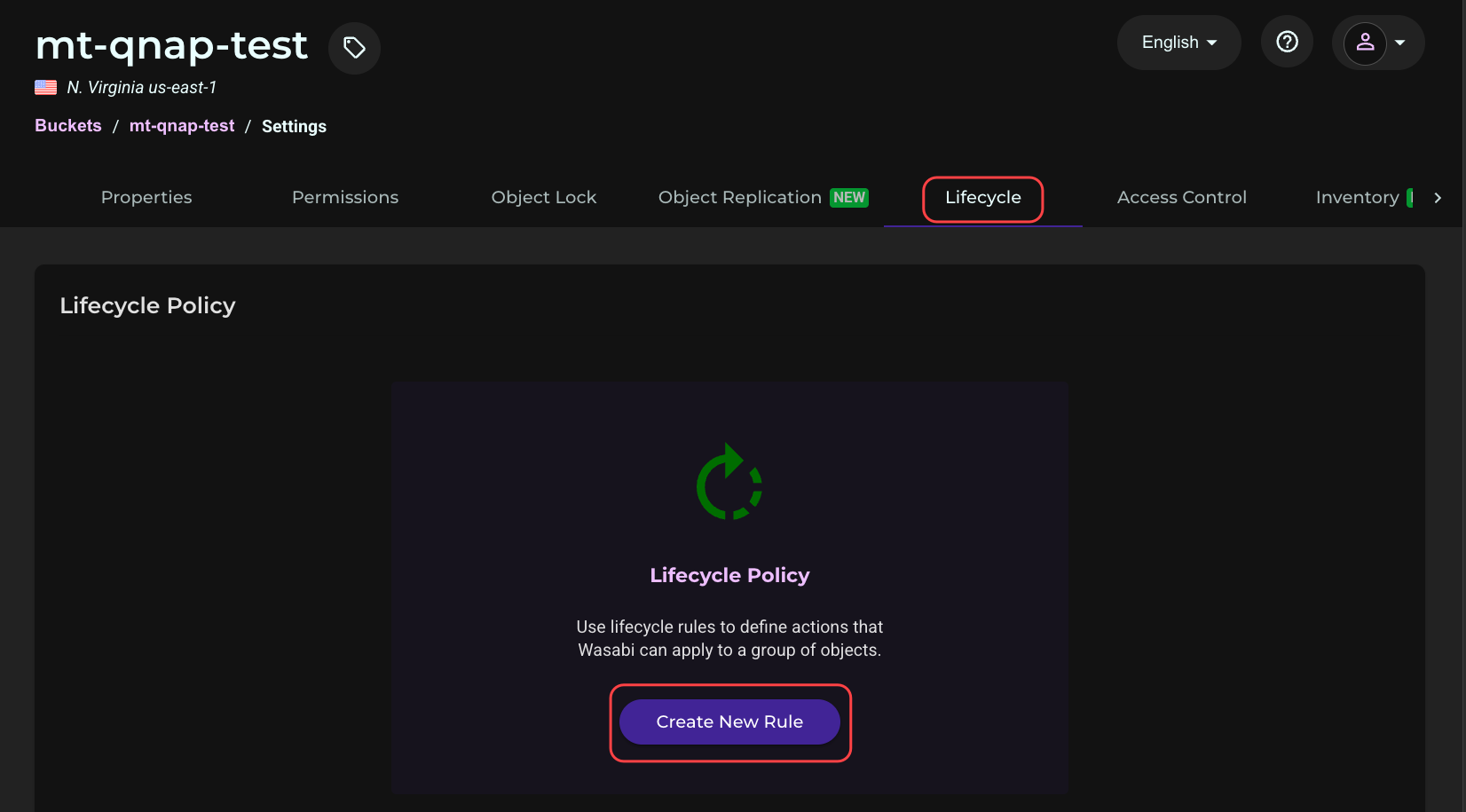
Task: Expand the account menu caret
Action: point(1400,43)
